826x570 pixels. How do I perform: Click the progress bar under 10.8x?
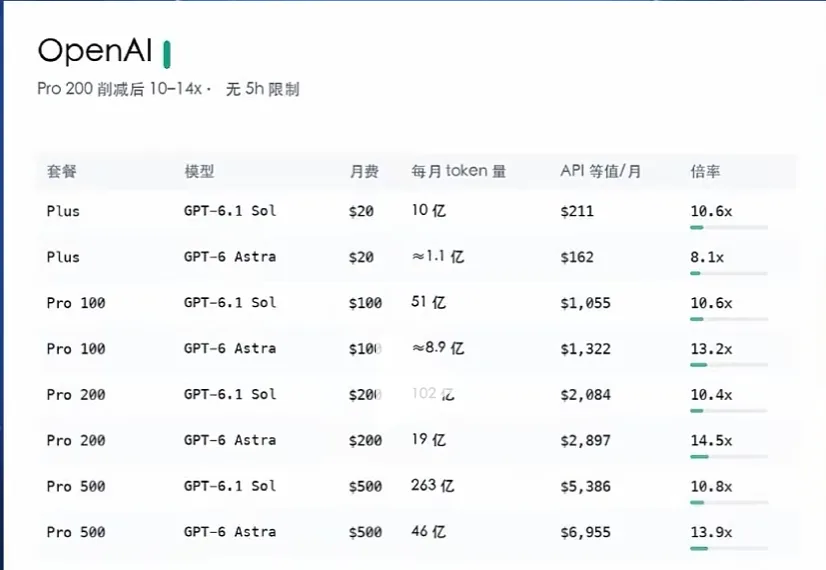tap(729, 503)
